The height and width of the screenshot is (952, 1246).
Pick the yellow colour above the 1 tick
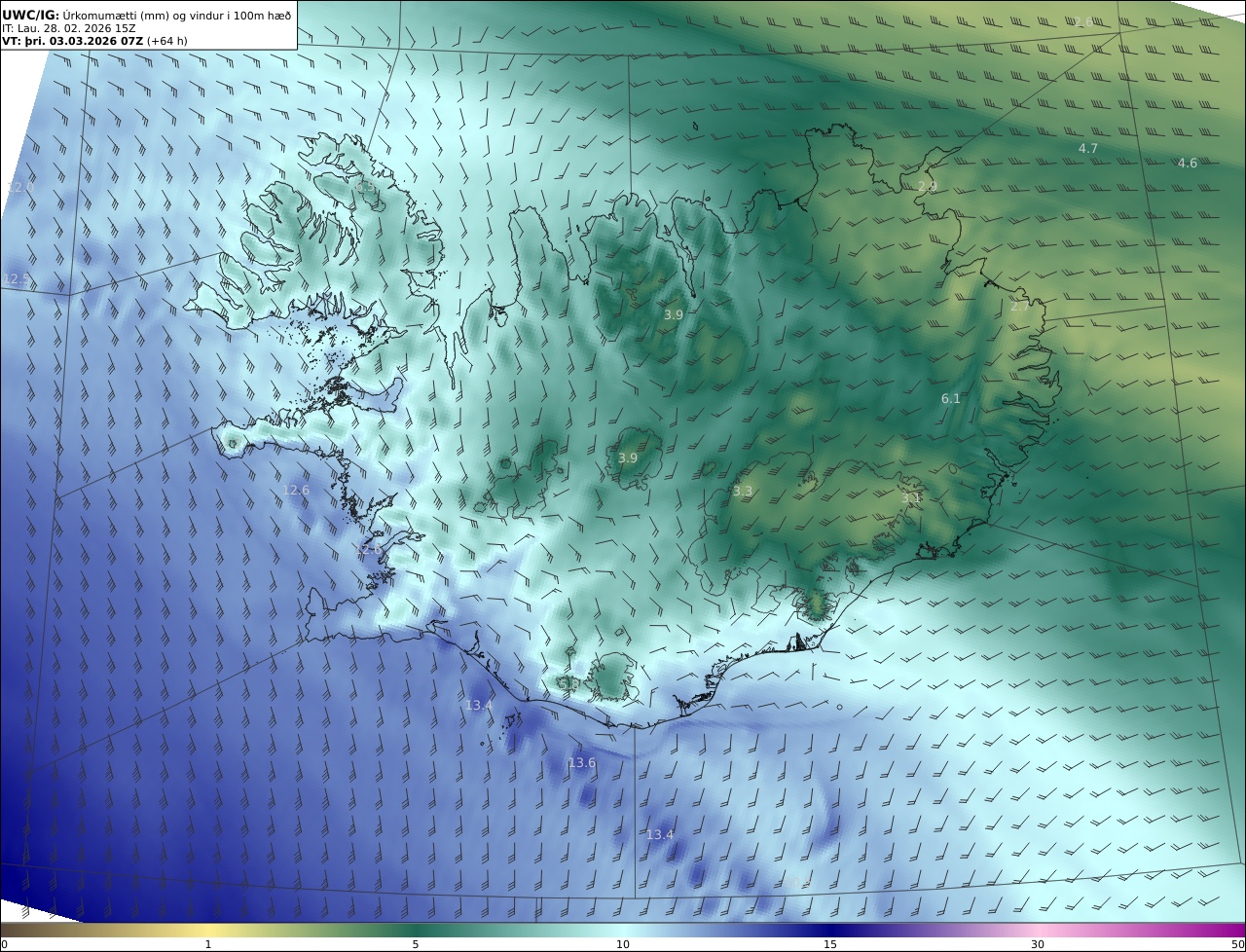pos(208,930)
